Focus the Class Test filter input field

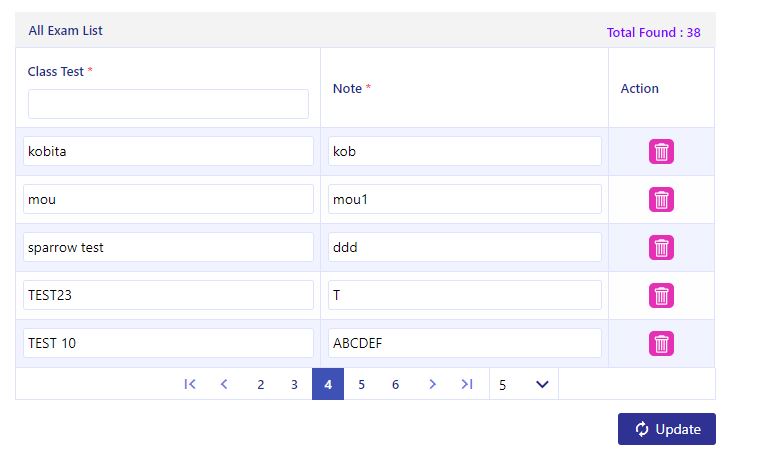click(168, 104)
